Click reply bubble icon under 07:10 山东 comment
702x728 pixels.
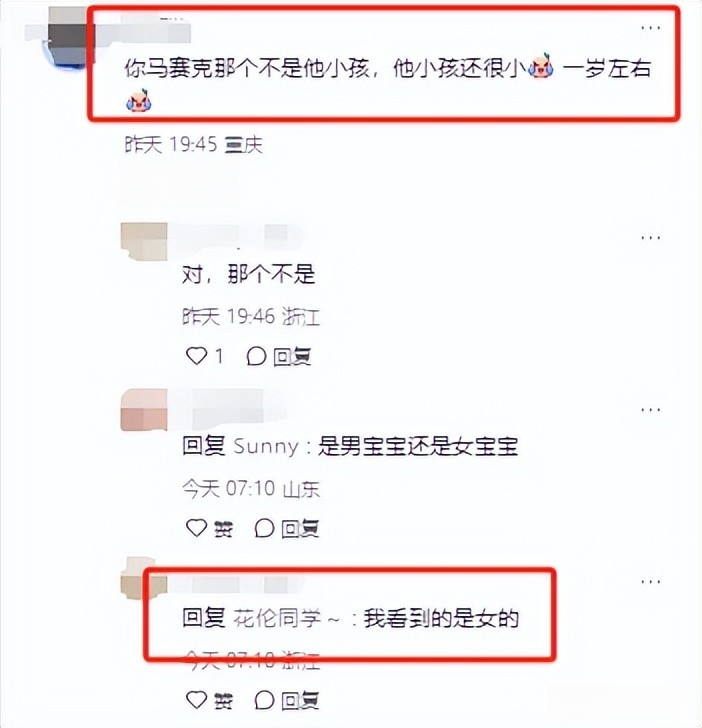click(264, 528)
